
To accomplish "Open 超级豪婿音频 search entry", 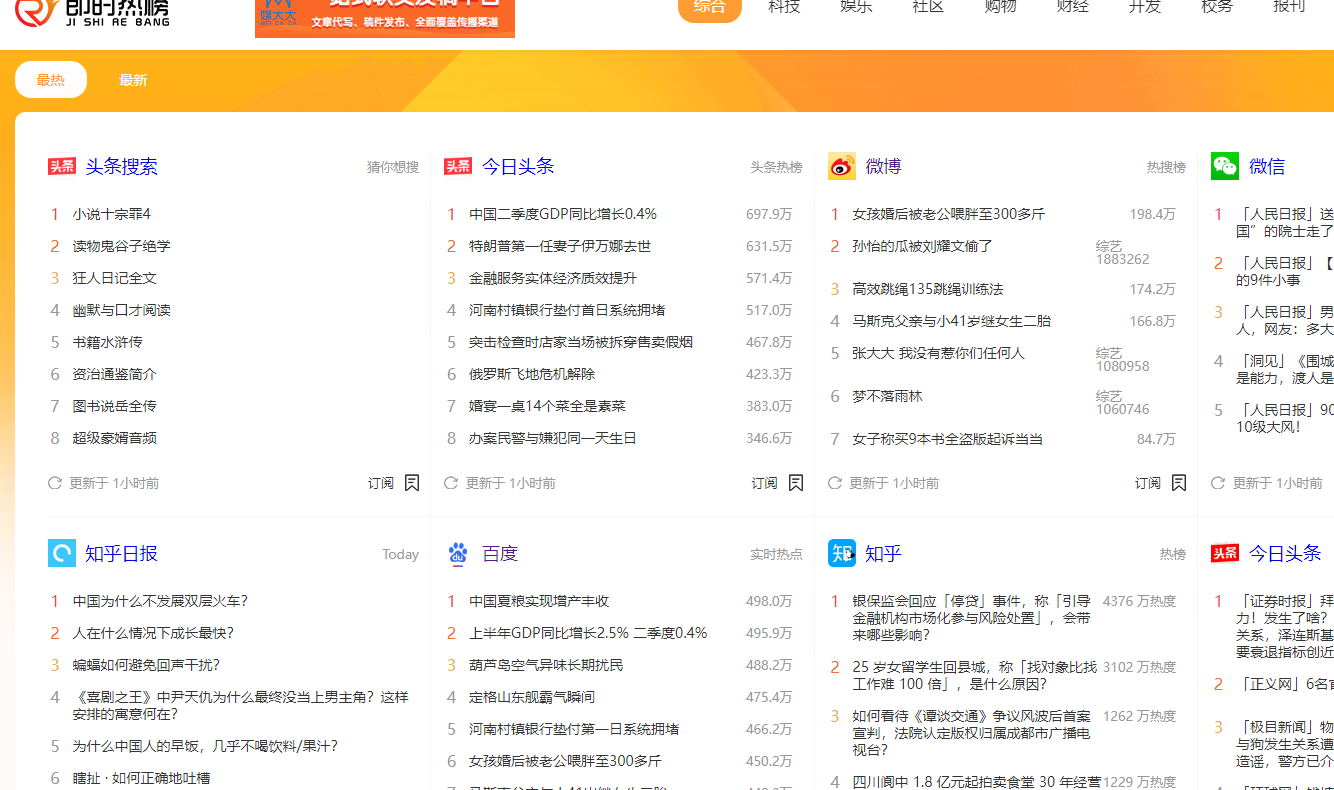I will [114, 438].
